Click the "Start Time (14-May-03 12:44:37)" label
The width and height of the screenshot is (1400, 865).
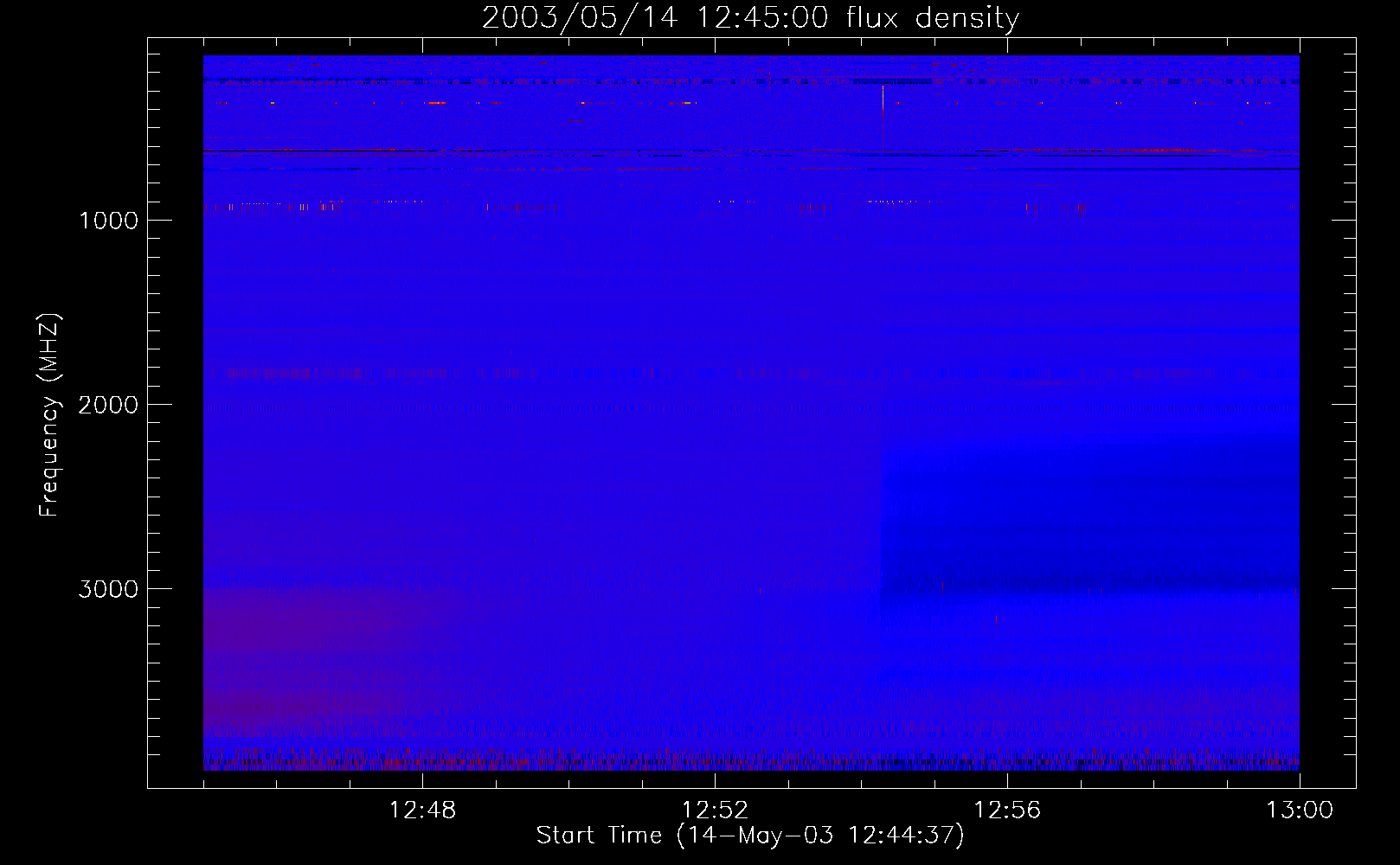tap(750, 836)
